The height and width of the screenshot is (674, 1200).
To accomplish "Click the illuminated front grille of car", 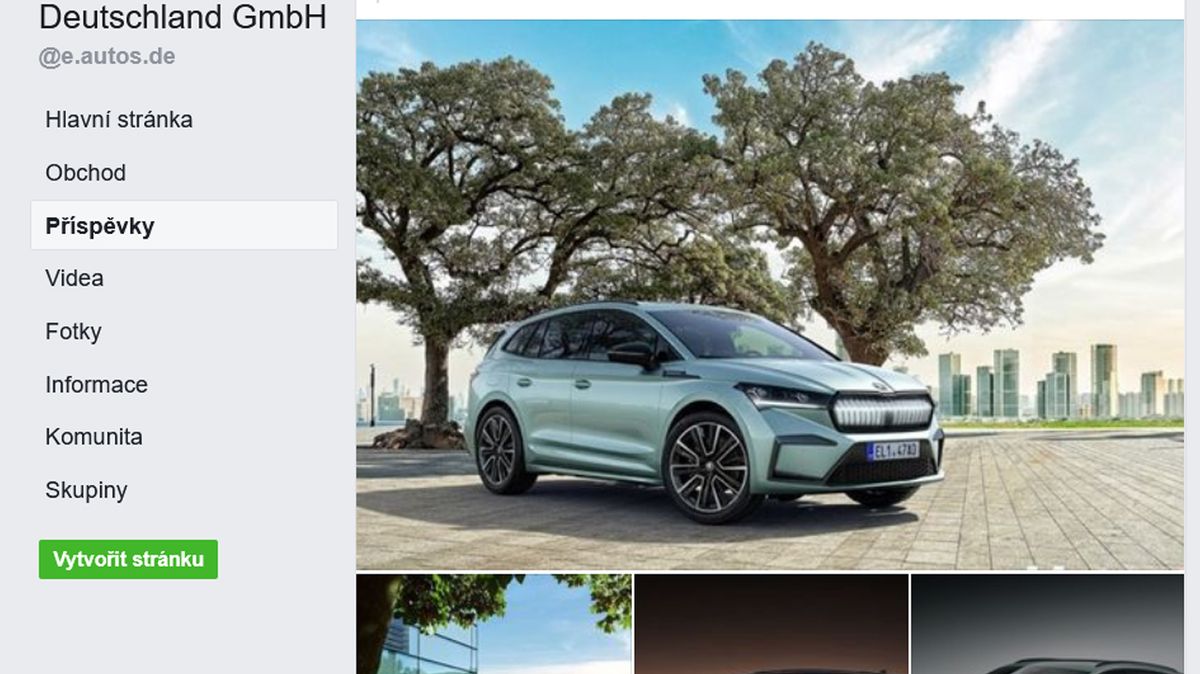I will 883,411.
